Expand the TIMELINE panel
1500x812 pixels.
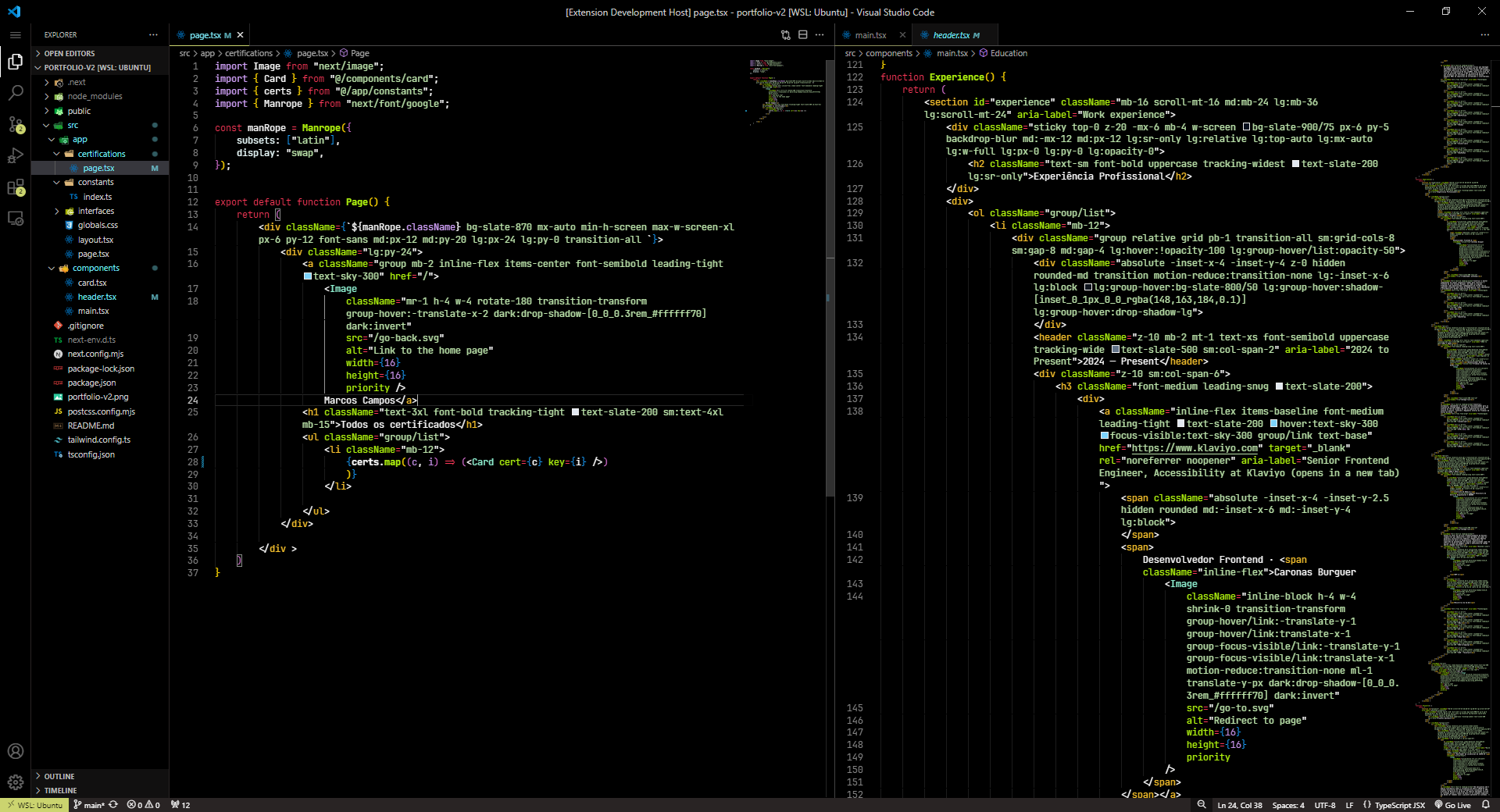(100, 790)
